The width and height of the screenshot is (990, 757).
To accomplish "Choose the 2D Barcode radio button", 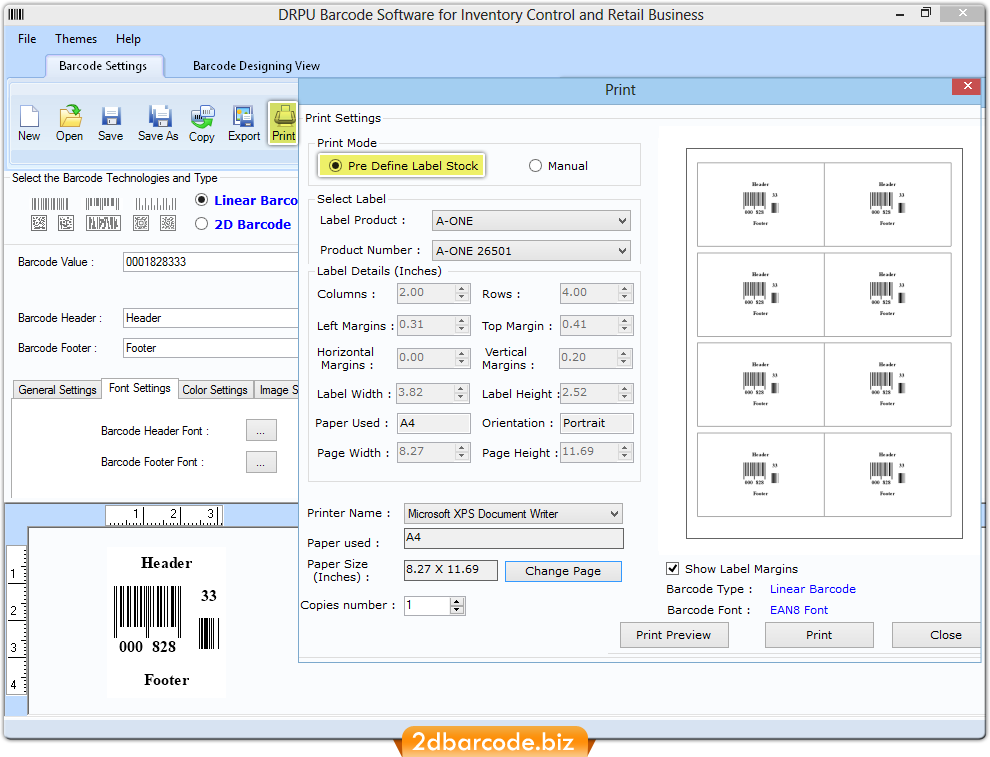I will pyautogui.click(x=201, y=224).
